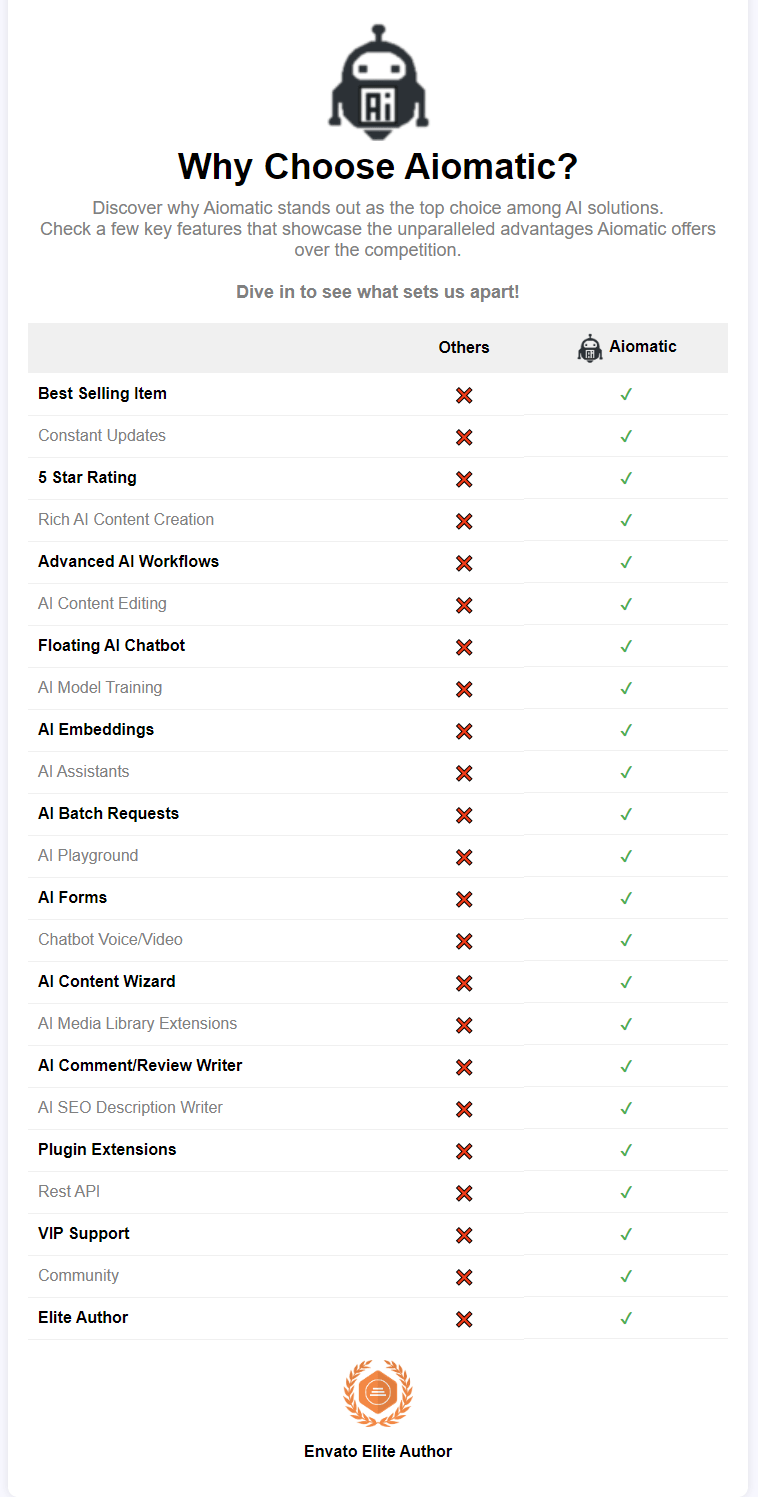Viewport: 758px width, 1498px height.
Task: Click the large Aiomatic robot logo
Action: coord(379,76)
